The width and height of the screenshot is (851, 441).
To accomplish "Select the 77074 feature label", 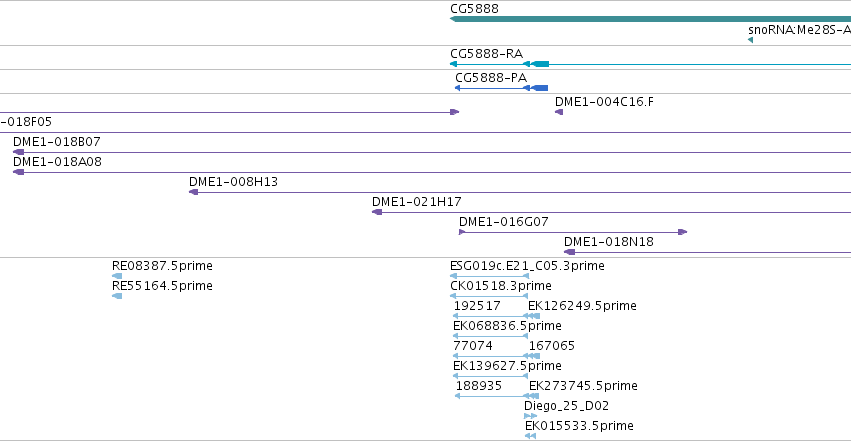I will (473, 346).
